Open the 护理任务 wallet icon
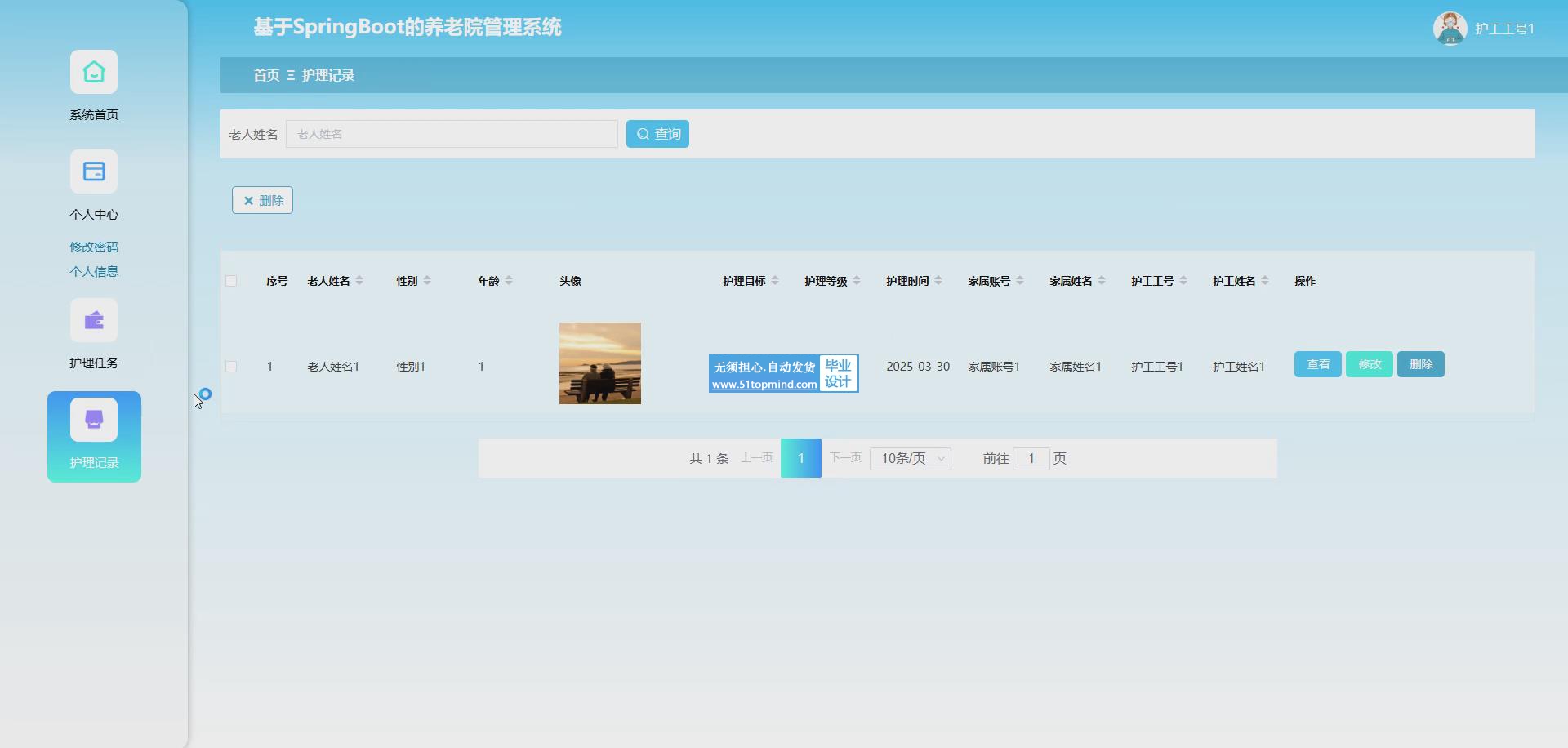 94,321
